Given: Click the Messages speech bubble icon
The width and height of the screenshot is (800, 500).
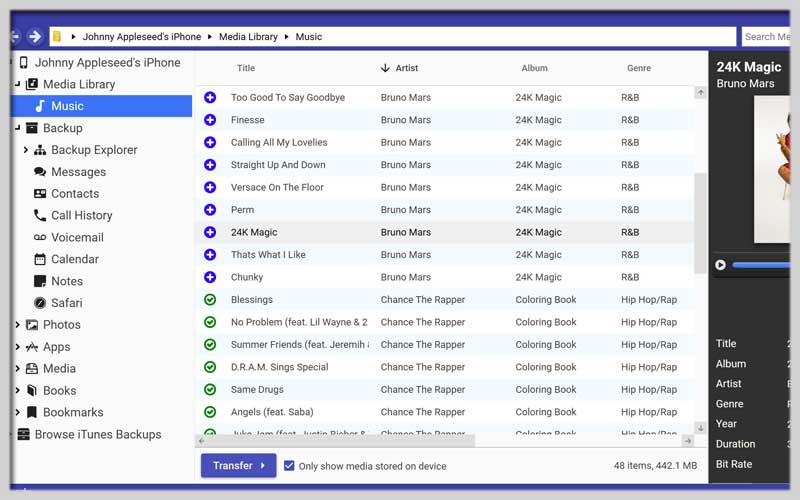Looking at the screenshot, I should pyautogui.click(x=40, y=171).
